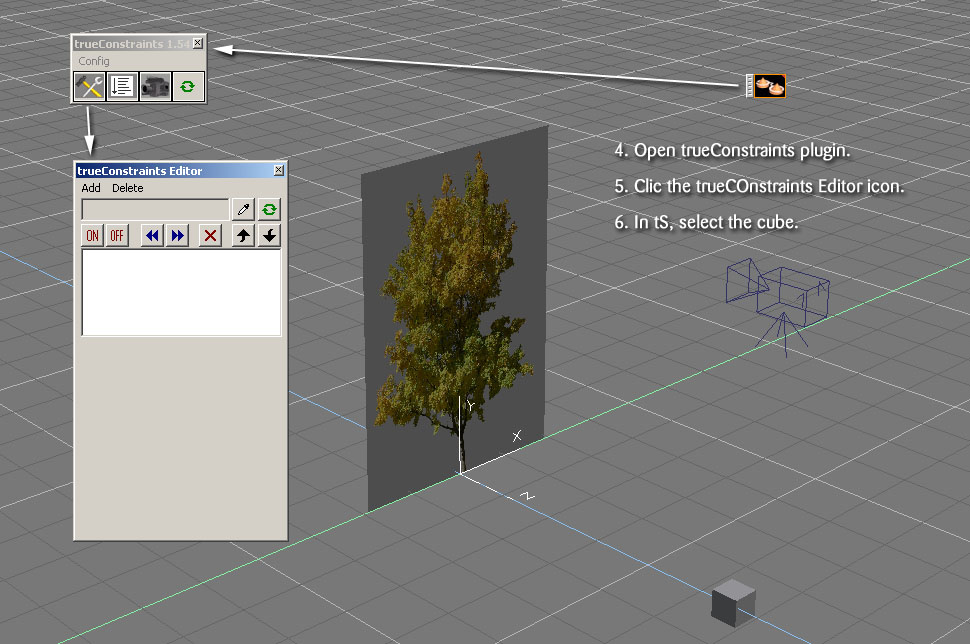The image size is (970, 644).
Task: Open the Config menu in trueConstraints
Action: pyautogui.click(x=94, y=61)
